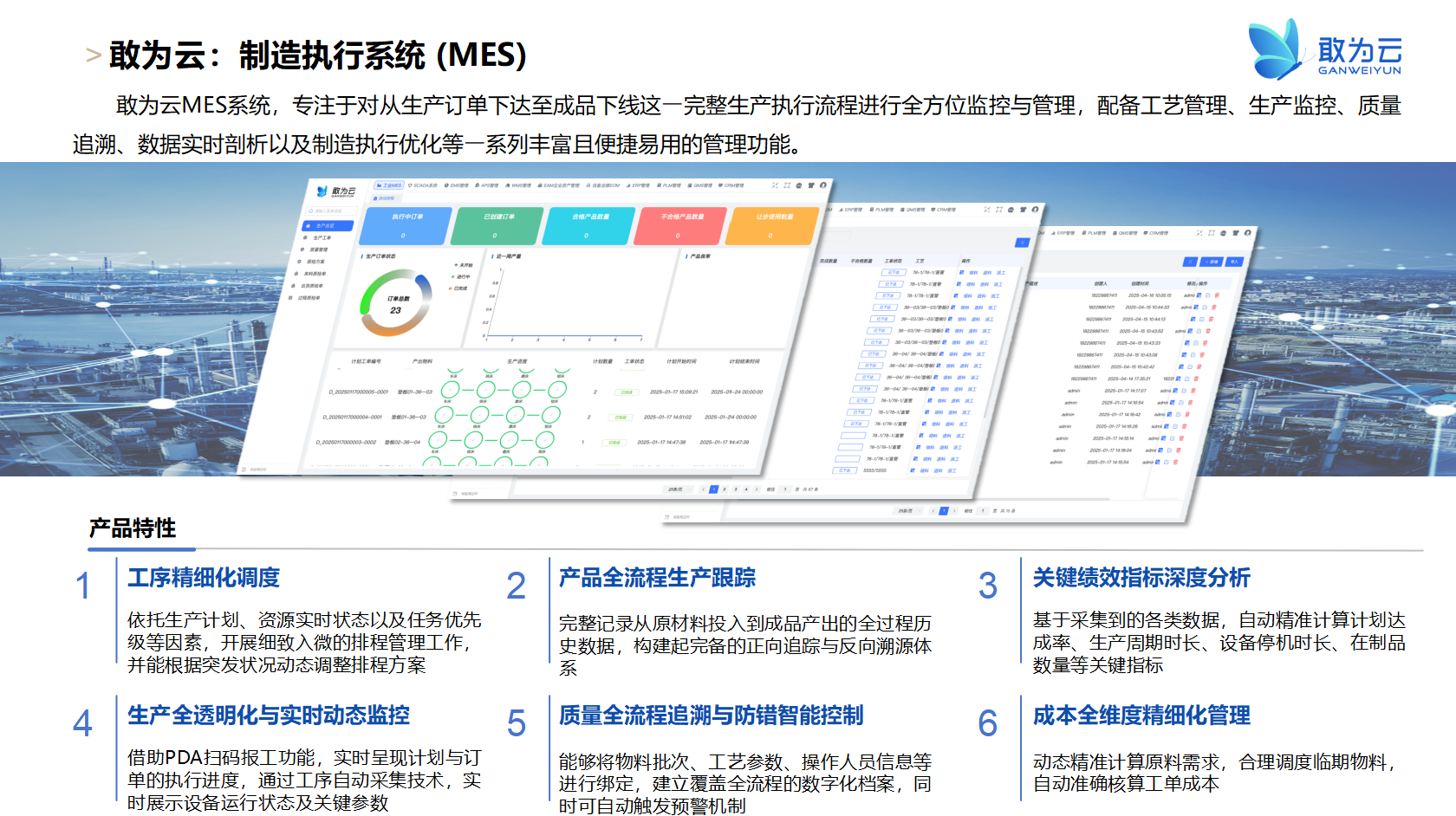Click 退料 in the 5555/5555 row
Viewport: 1456px width, 816px height.
939,470
